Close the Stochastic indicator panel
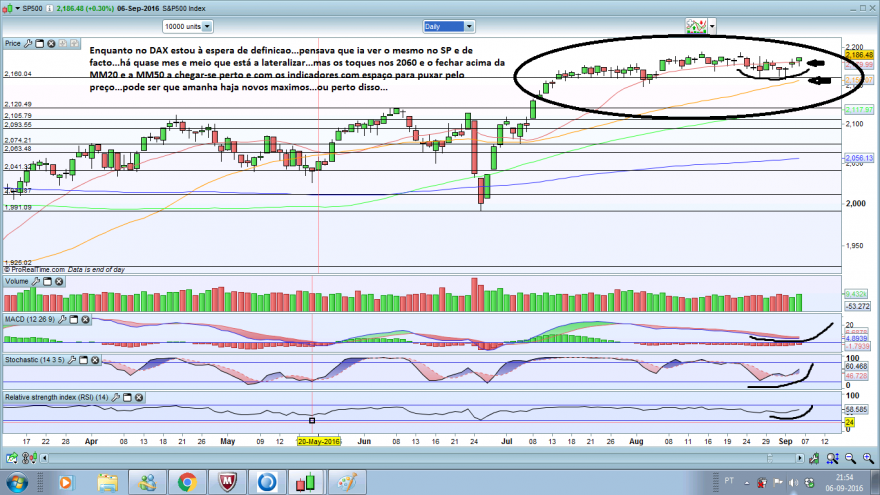Viewport: 880px width, 495px height. (x=95, y=360)
